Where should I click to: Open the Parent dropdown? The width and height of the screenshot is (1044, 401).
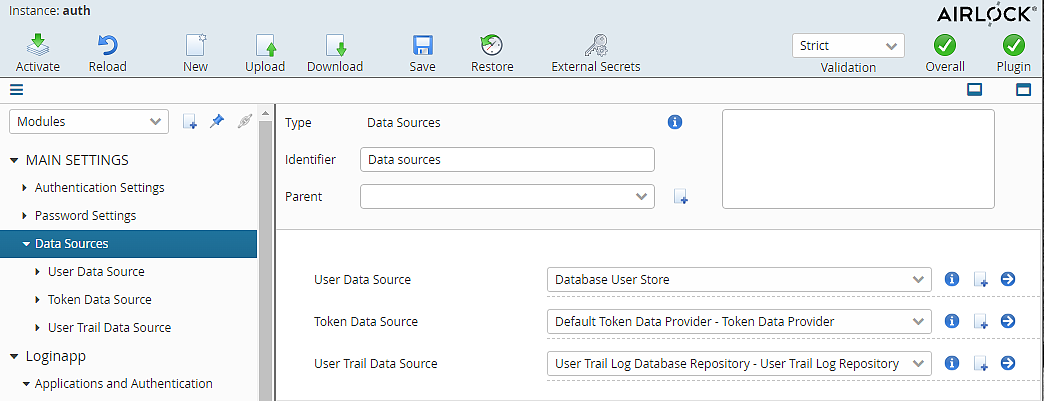507,197
